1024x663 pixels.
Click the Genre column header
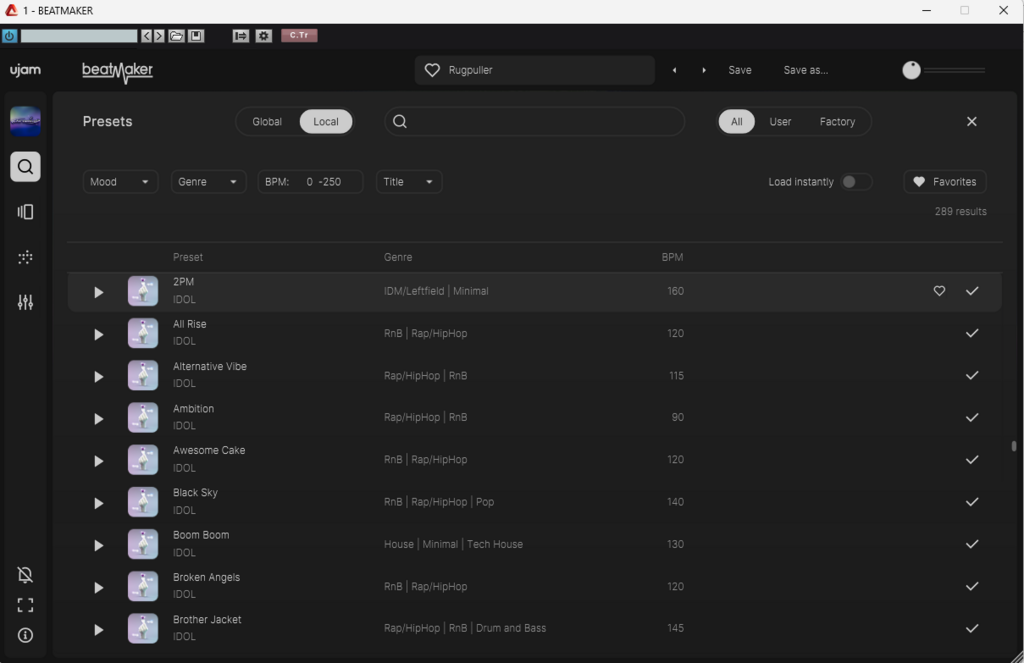pos(398,257)
